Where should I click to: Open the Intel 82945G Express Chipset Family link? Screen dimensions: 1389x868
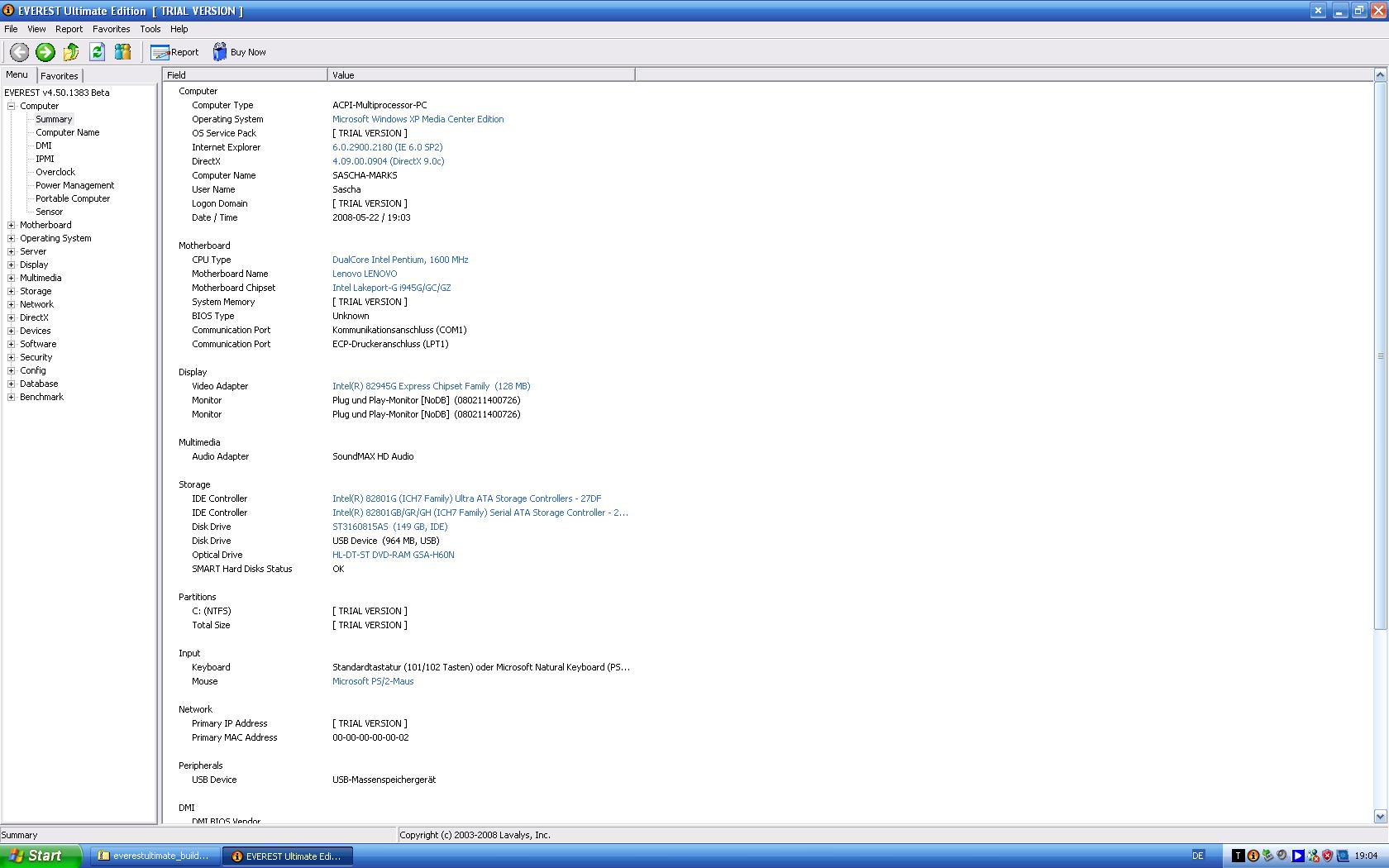click(432, 386)
